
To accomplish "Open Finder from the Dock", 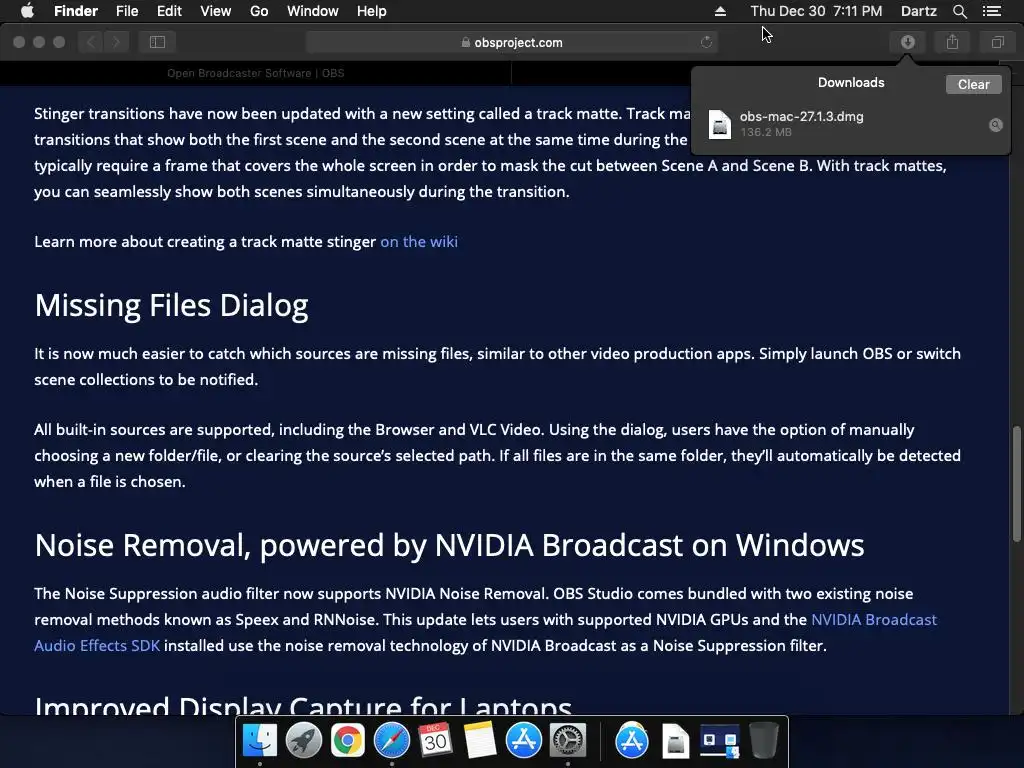I will point(260,741).
